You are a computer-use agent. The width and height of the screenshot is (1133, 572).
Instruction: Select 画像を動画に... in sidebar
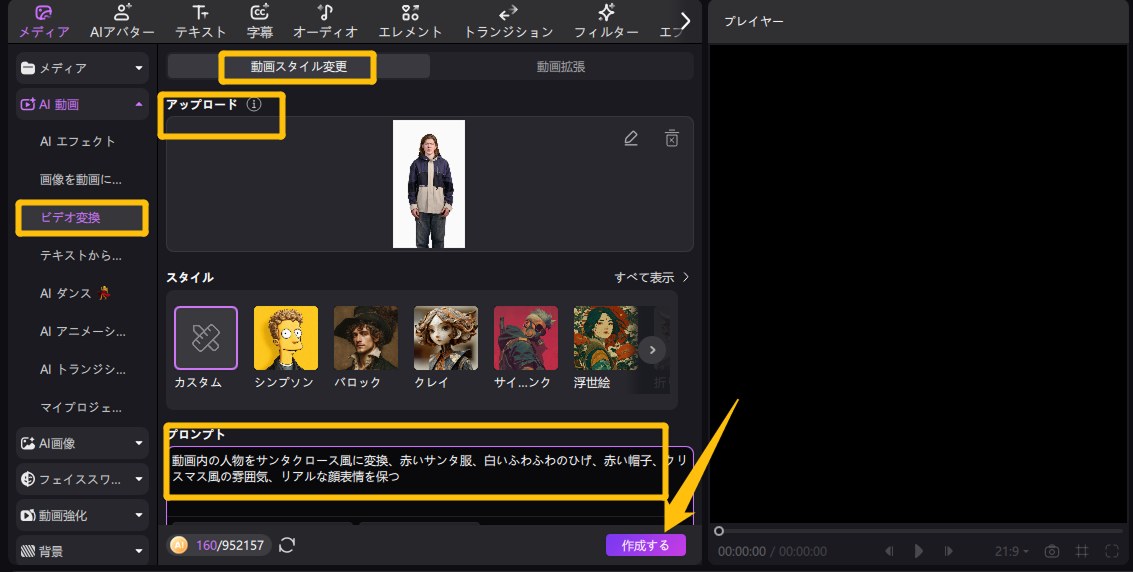80,180
